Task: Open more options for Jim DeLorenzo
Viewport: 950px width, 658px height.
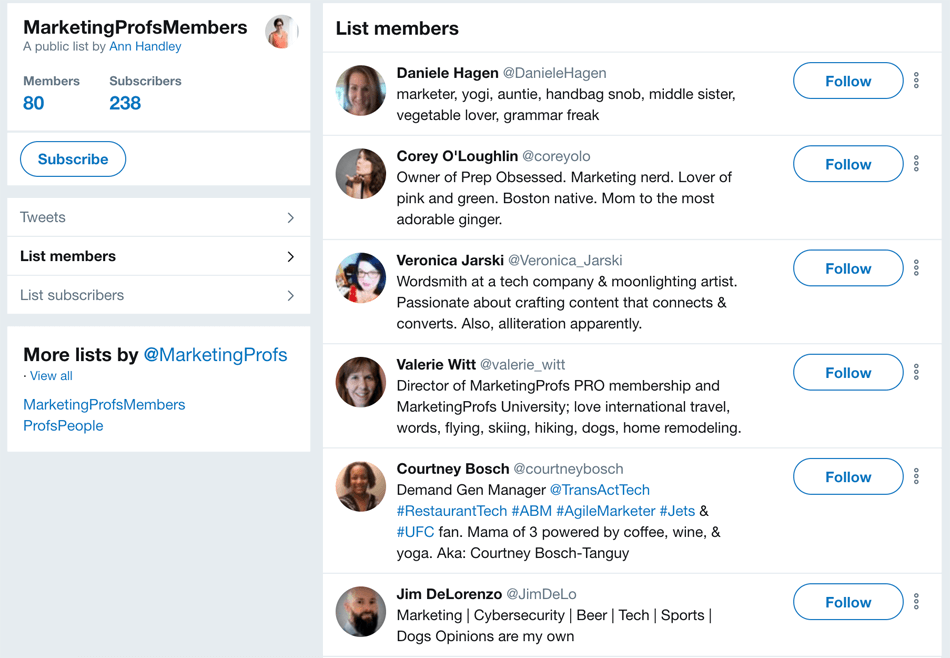Action: (917, 602)
